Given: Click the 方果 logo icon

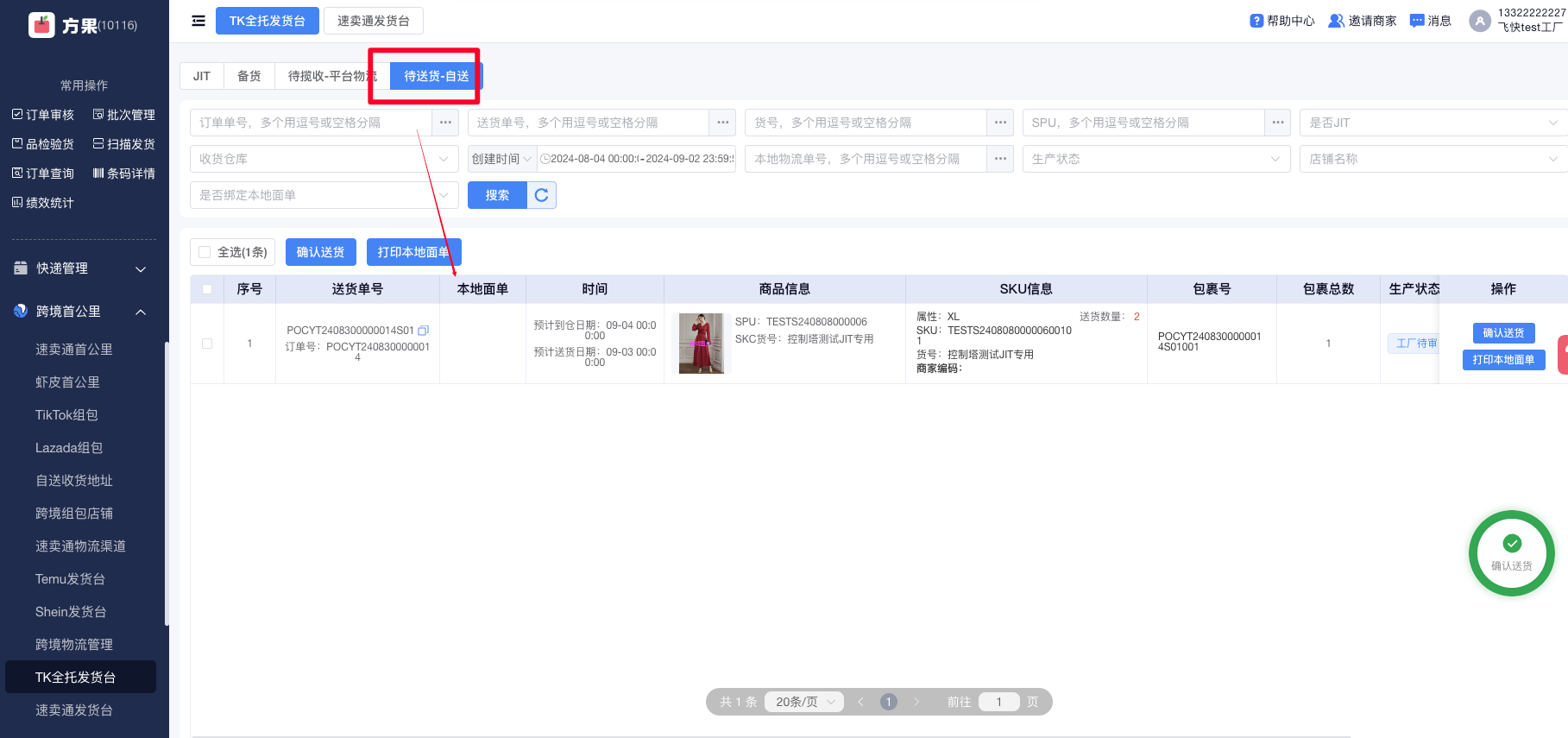Looking at the screenshot, I should tap(41, 25).
